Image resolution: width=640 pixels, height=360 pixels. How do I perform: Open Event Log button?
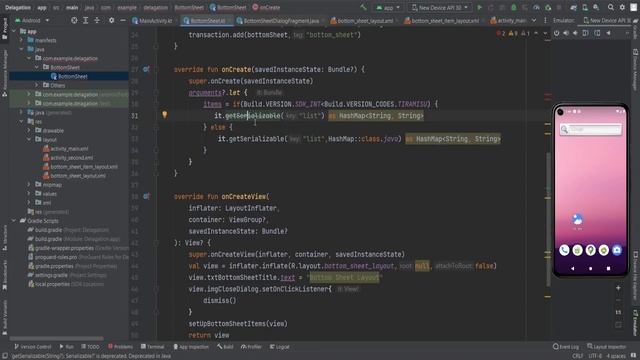566,347
